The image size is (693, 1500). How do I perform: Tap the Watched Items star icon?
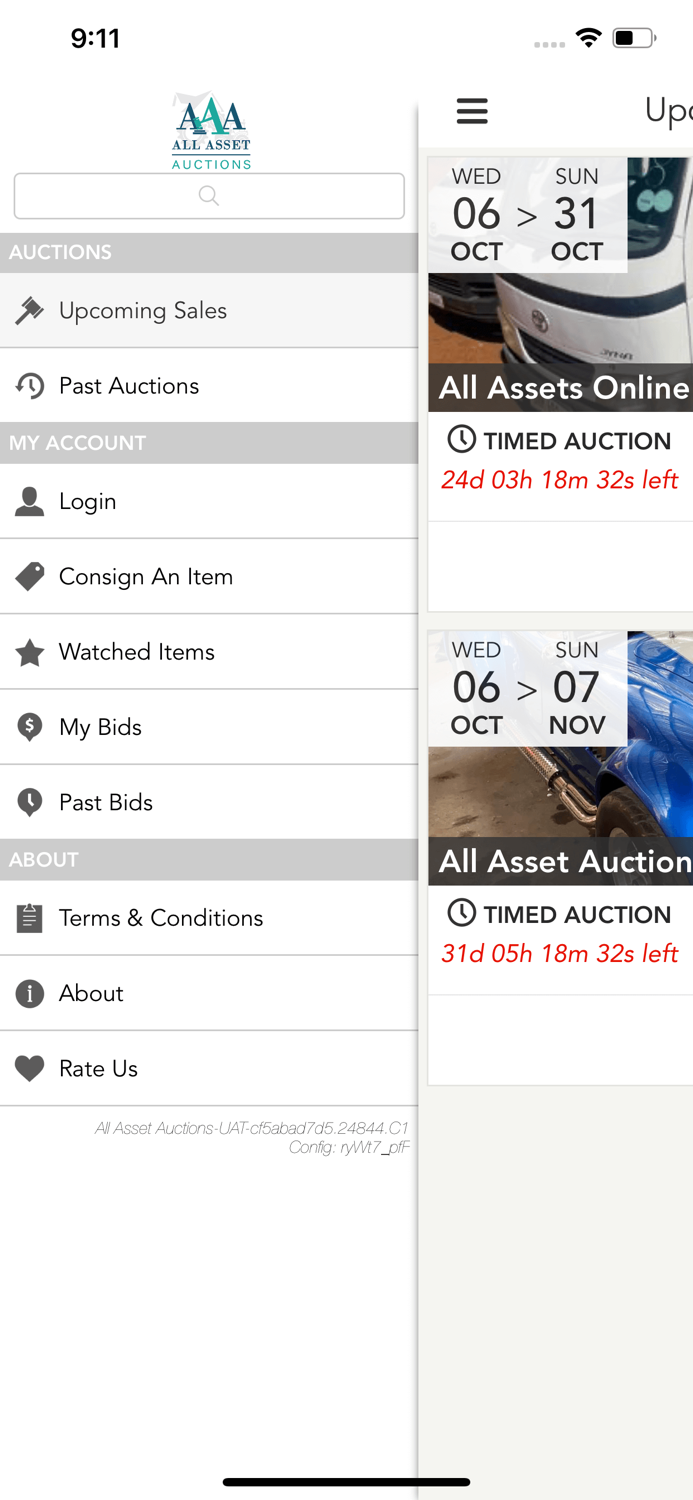(x=30, y=652)
